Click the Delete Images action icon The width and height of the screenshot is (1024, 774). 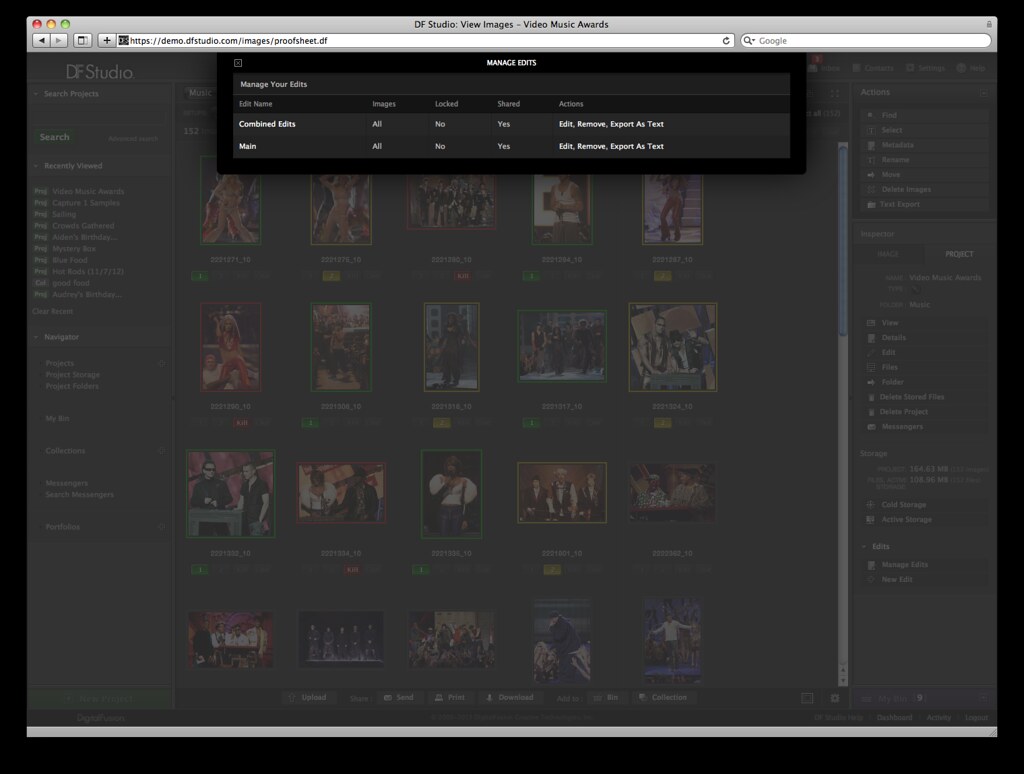click(x=871, y=189)
